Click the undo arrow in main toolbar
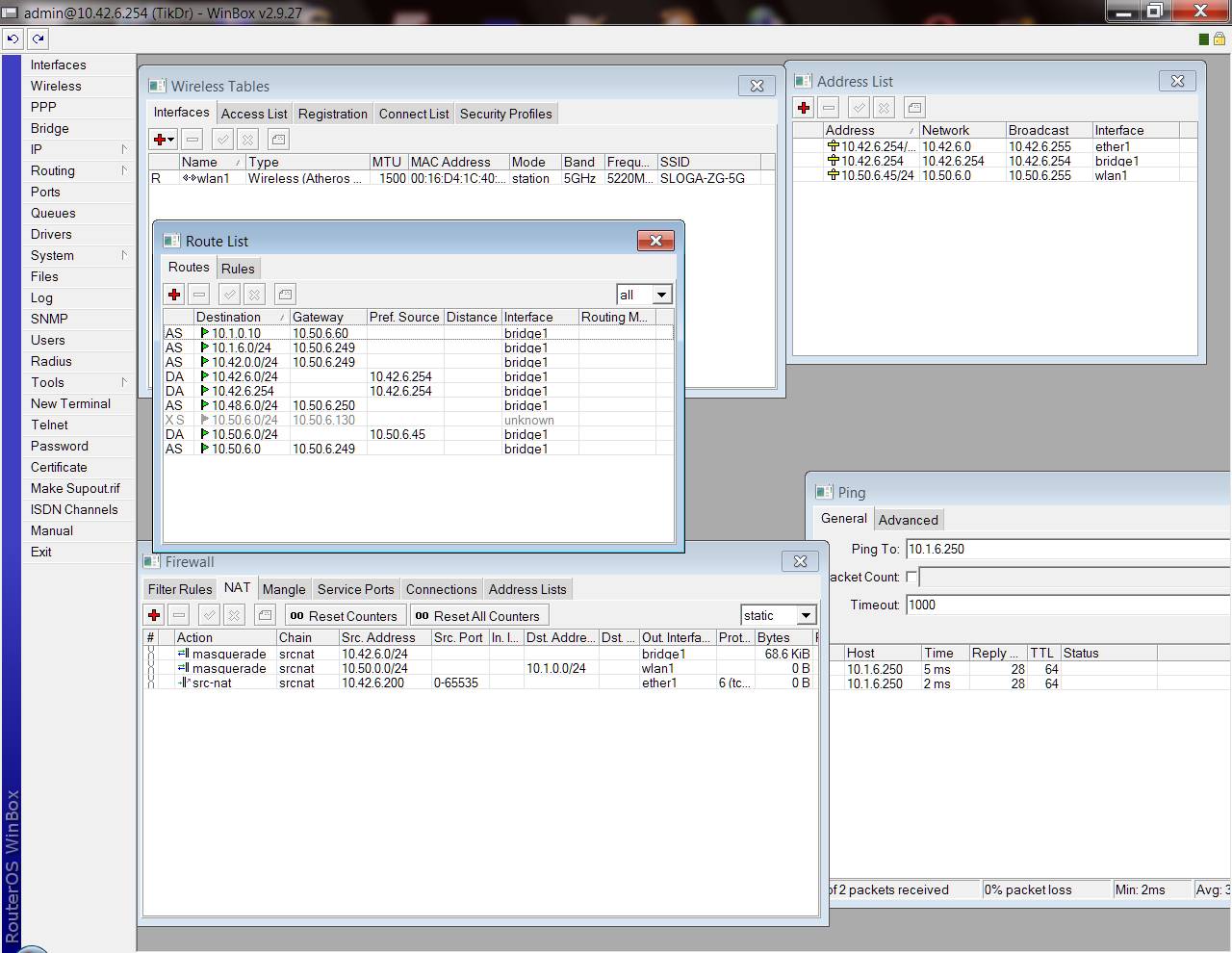This screenshot has width=1232, height=953. tap(13, 39)
